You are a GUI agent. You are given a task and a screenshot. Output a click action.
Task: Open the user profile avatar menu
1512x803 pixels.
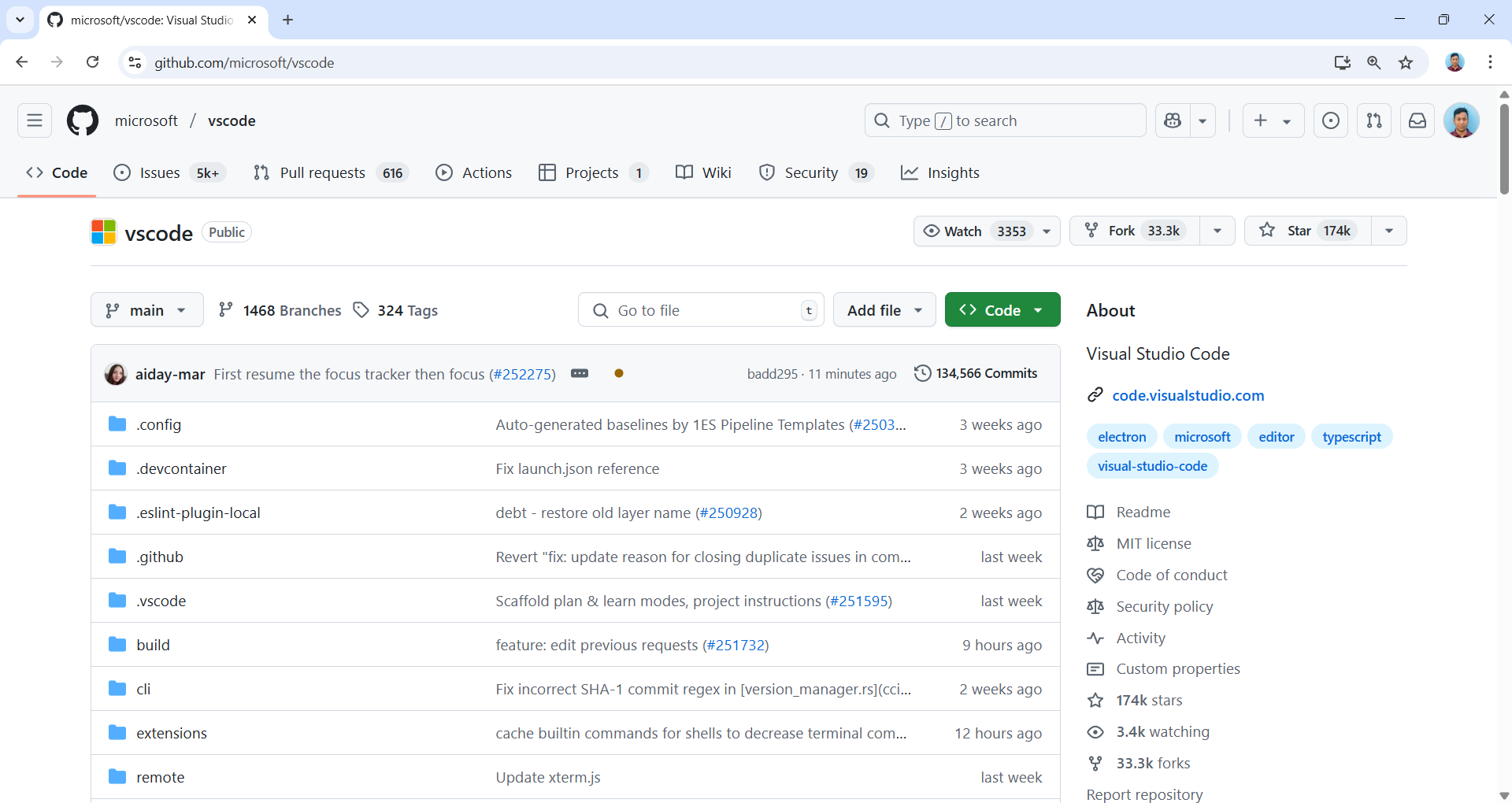tap(1462, 120)
